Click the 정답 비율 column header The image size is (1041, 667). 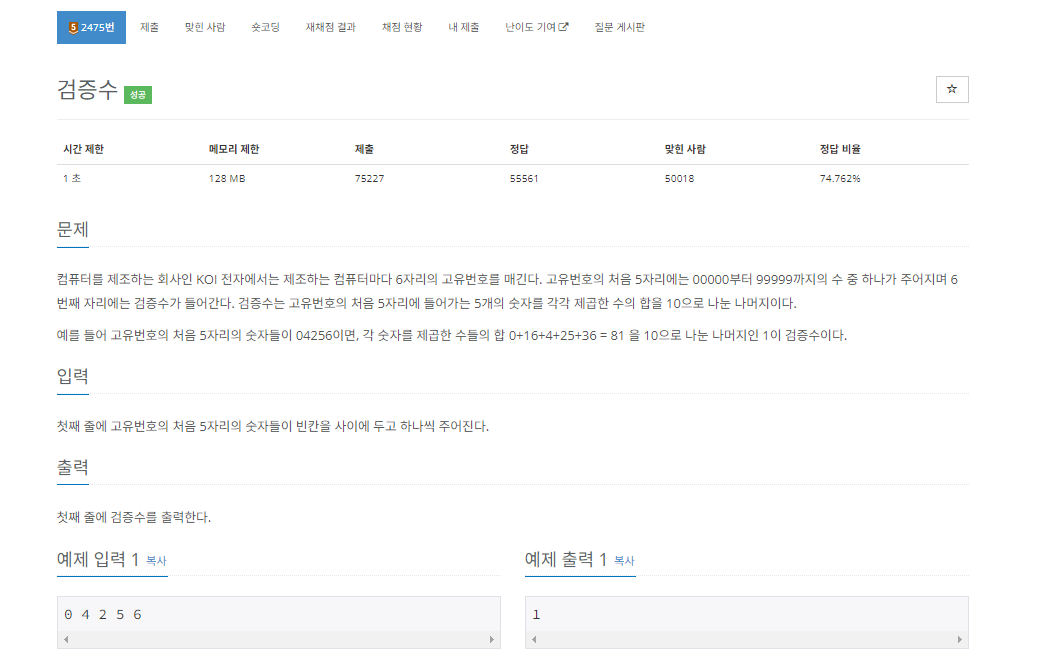point(840,149)
